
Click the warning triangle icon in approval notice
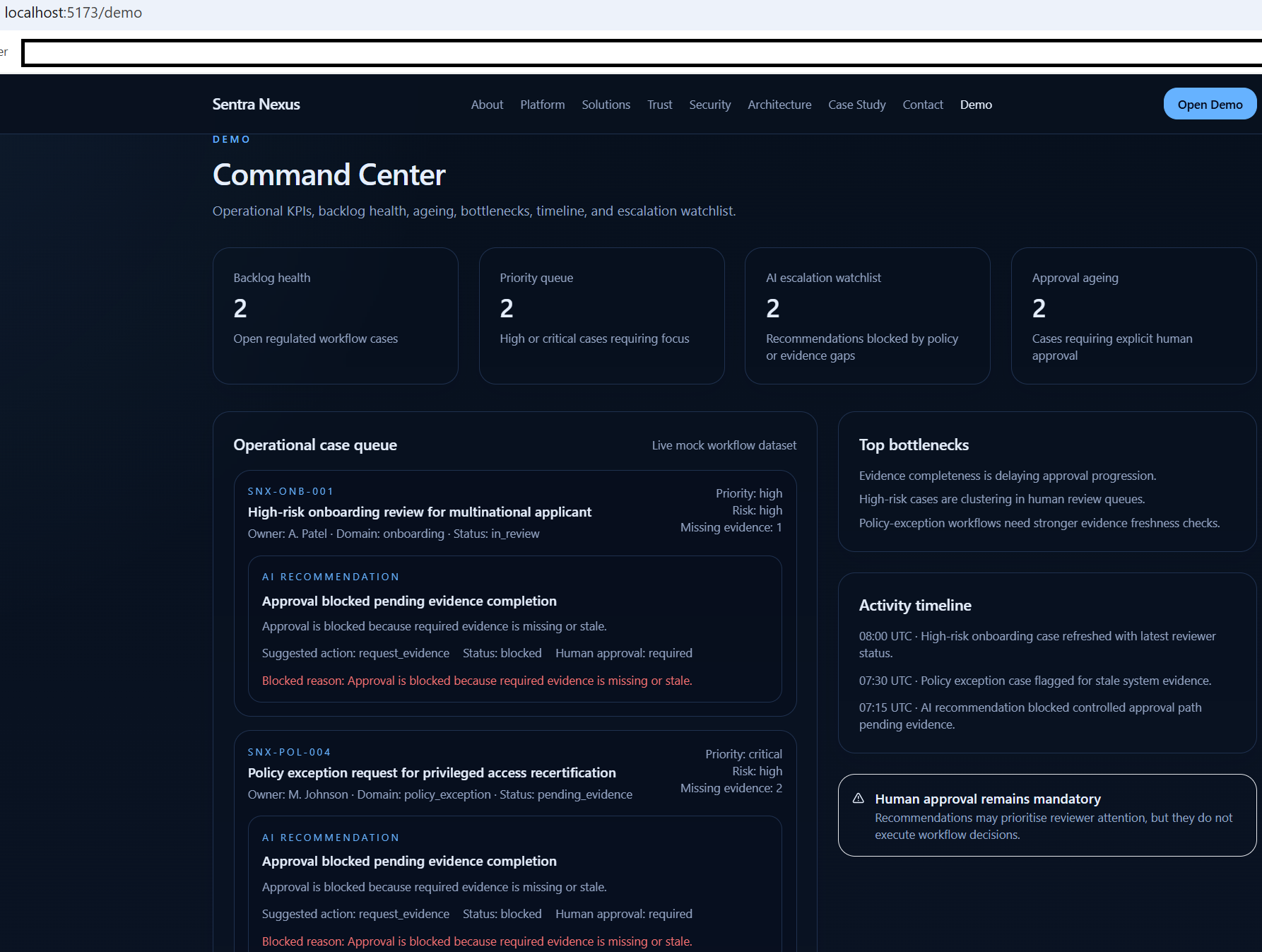[859, 798]
